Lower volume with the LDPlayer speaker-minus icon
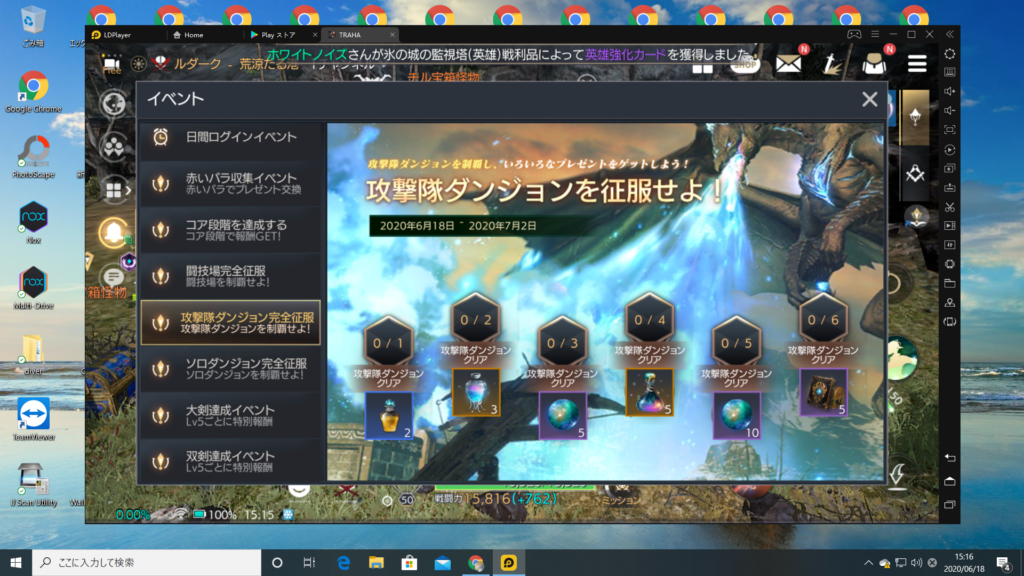1024x576 pixels. 950,110
